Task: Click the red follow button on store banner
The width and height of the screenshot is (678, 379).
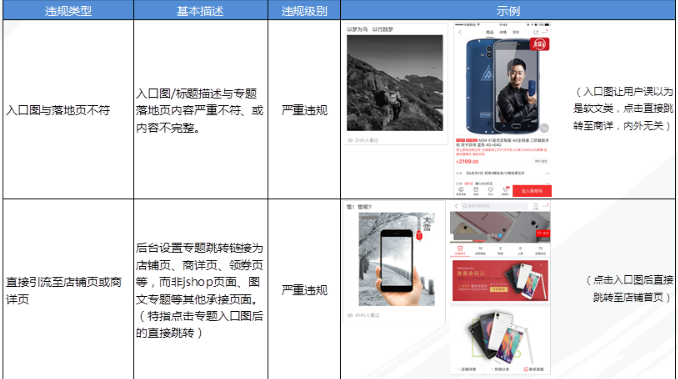Action: tap(543, 233)
